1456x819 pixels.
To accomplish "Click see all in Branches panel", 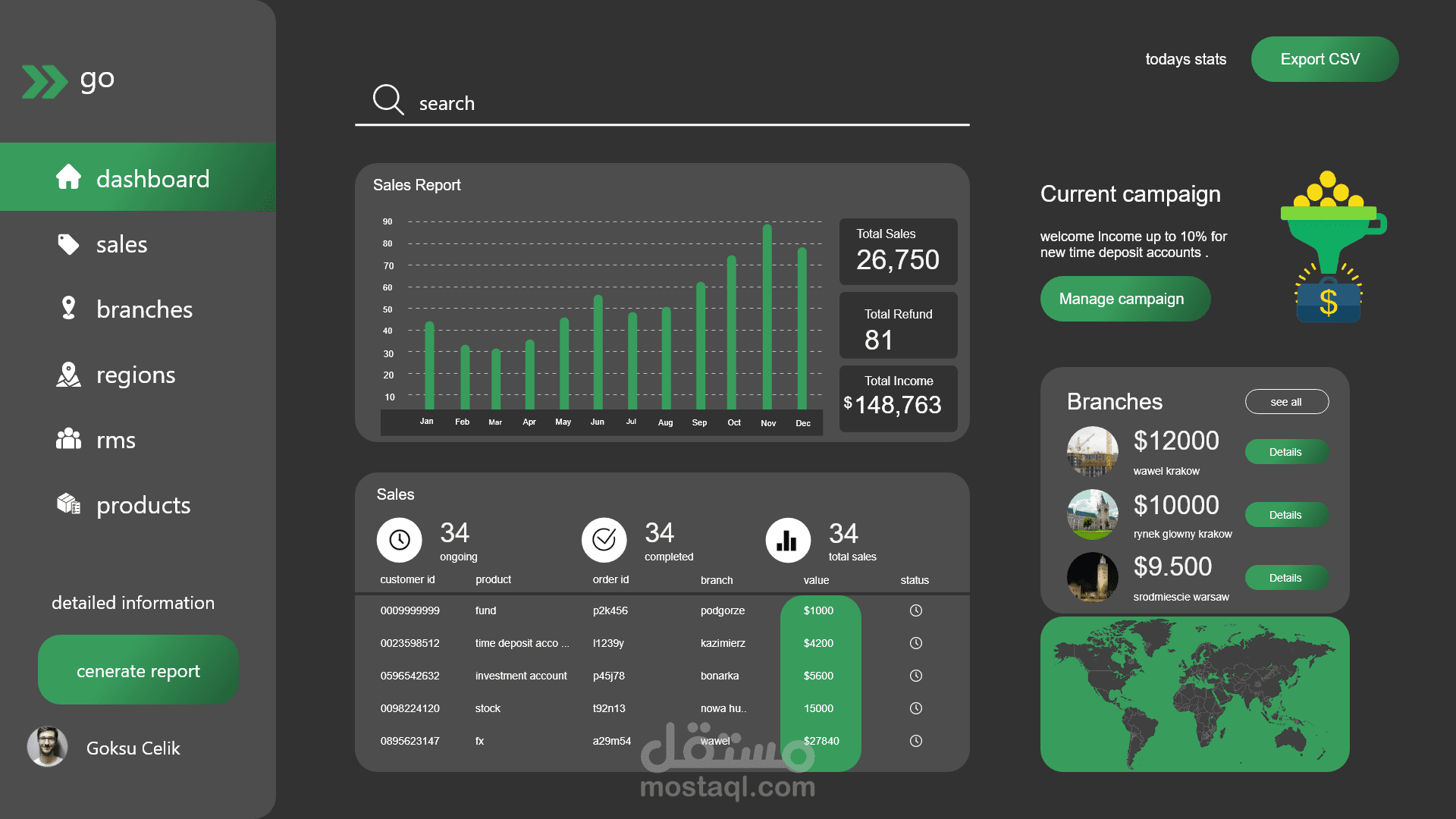I will [1286, 402].
